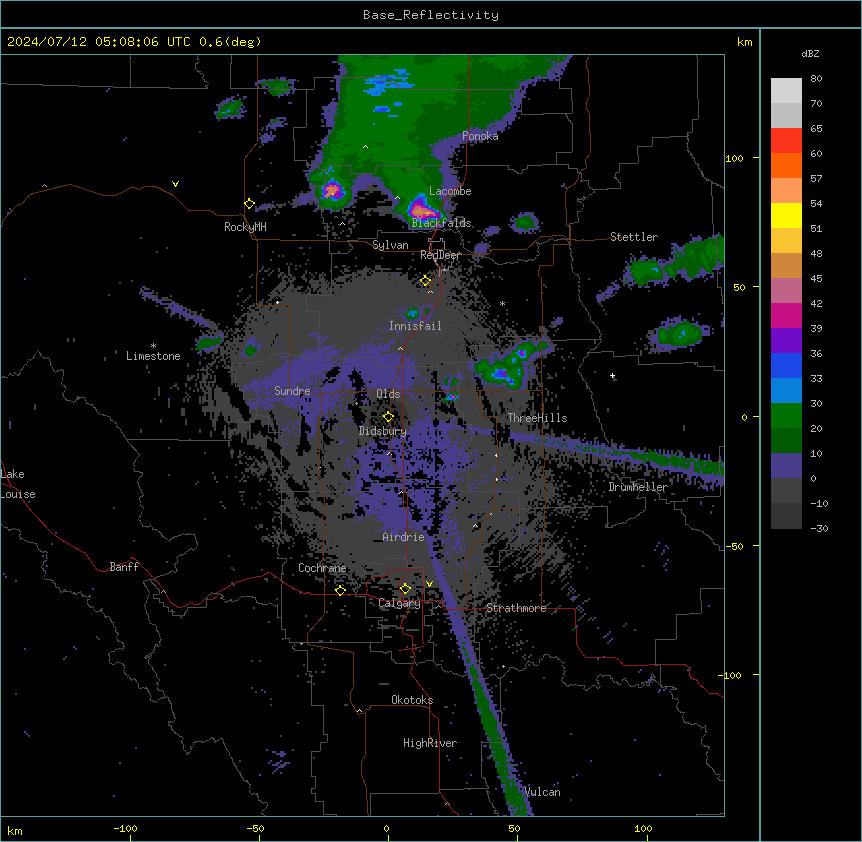Select the red 65-60 dBZ legend swatch
The height and width of the screenshot is (842, 862).
pos(786,141)
